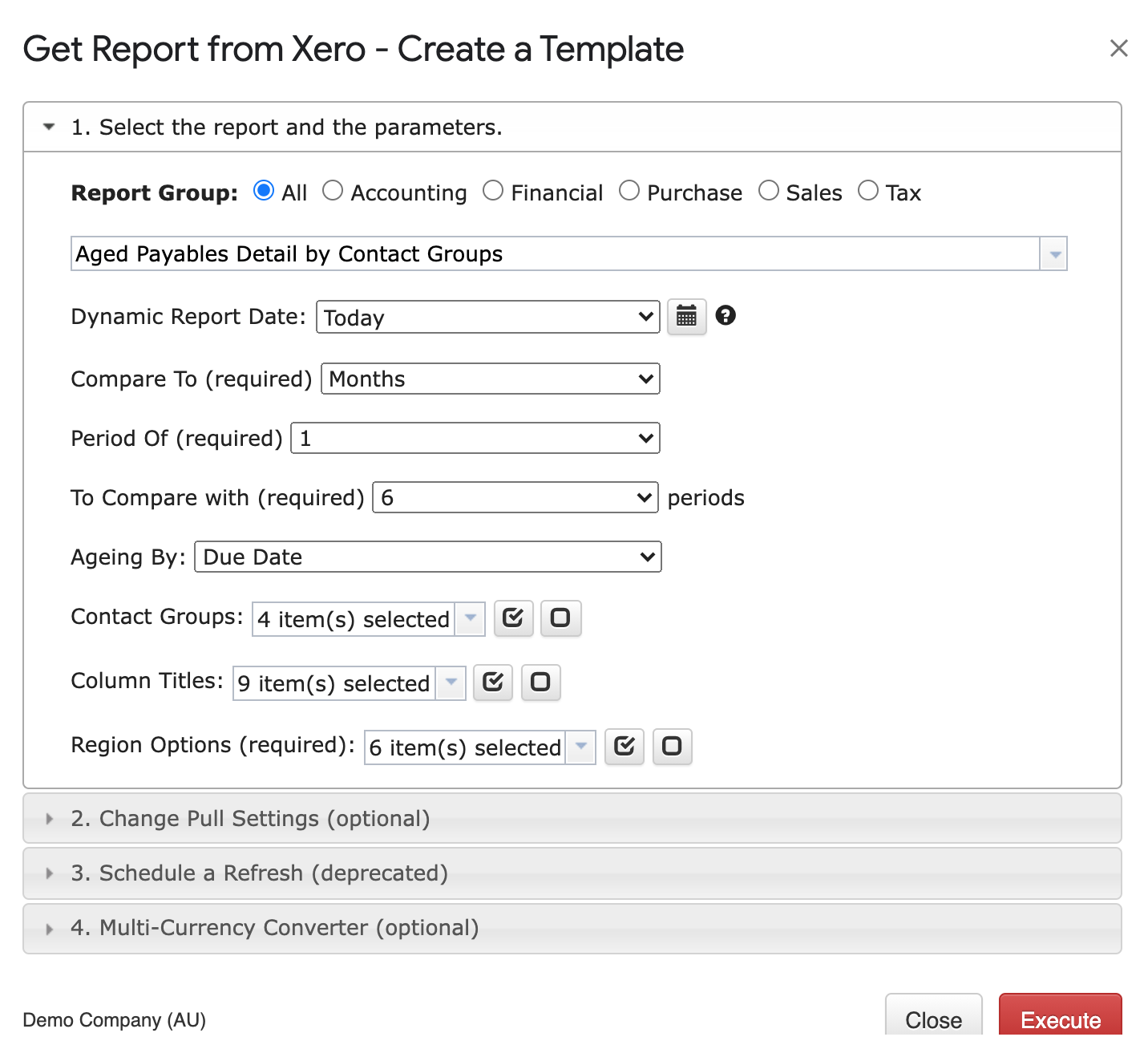Click the Demo Company (AU) label
The image size is (1148, 1041).
pyautogui.click(x=115, y=1019)
